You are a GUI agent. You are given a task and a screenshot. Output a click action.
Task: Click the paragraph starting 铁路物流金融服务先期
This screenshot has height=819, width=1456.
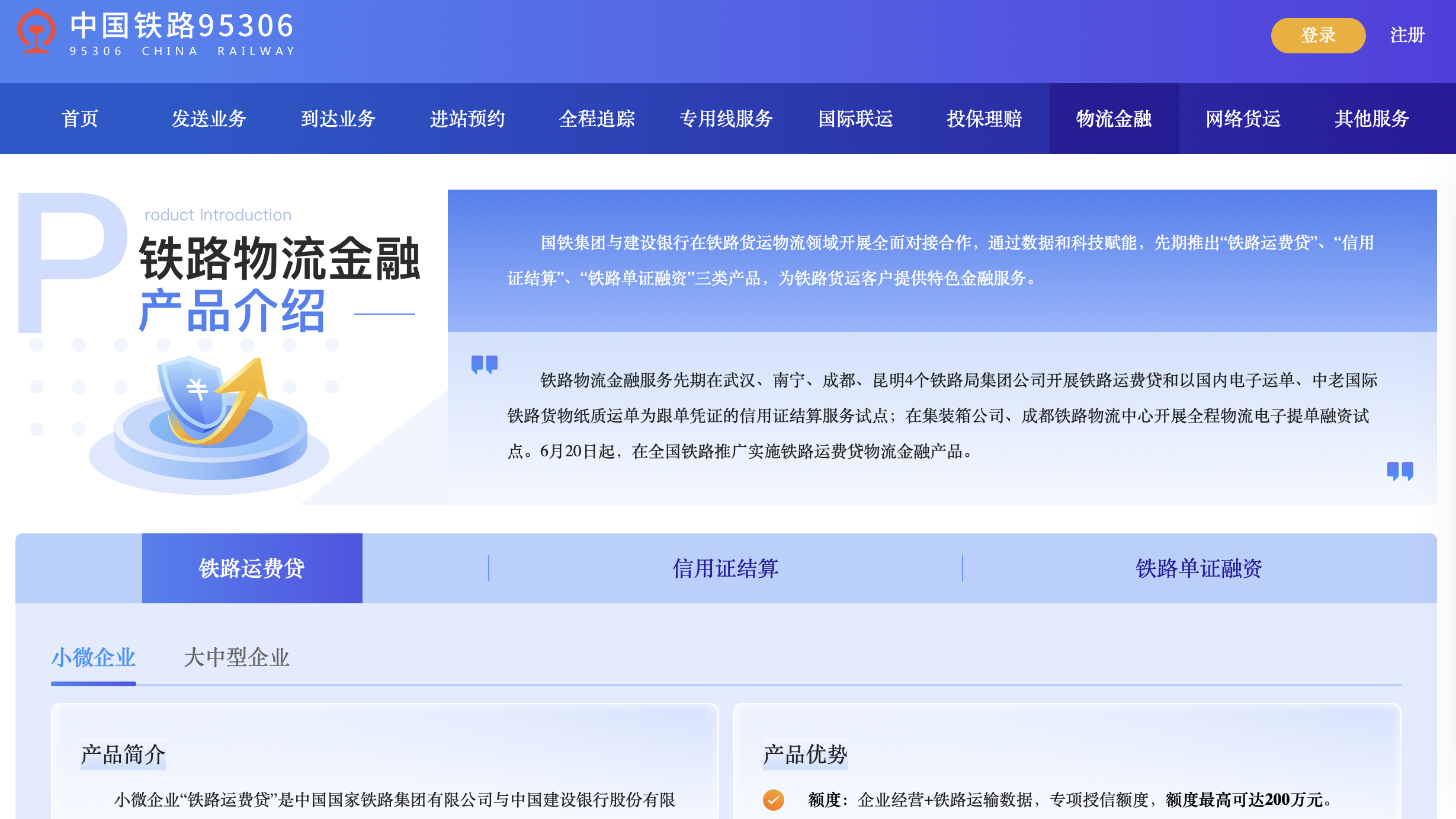pos(942,415)
